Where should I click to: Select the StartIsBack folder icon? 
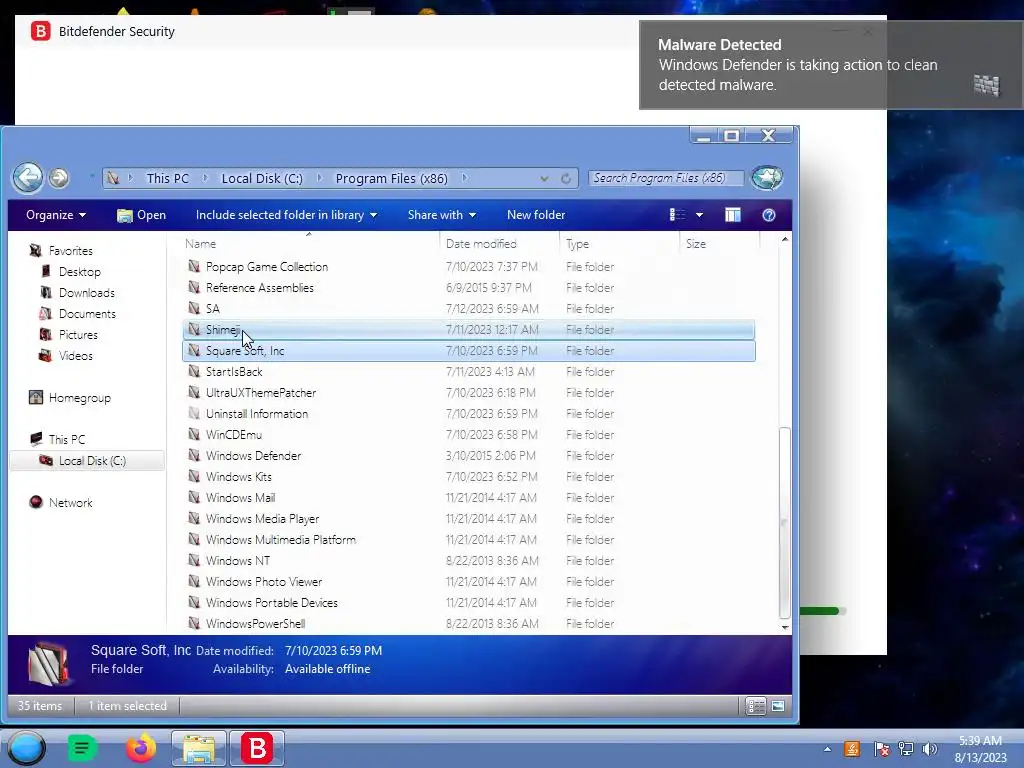tap(194, 371)
